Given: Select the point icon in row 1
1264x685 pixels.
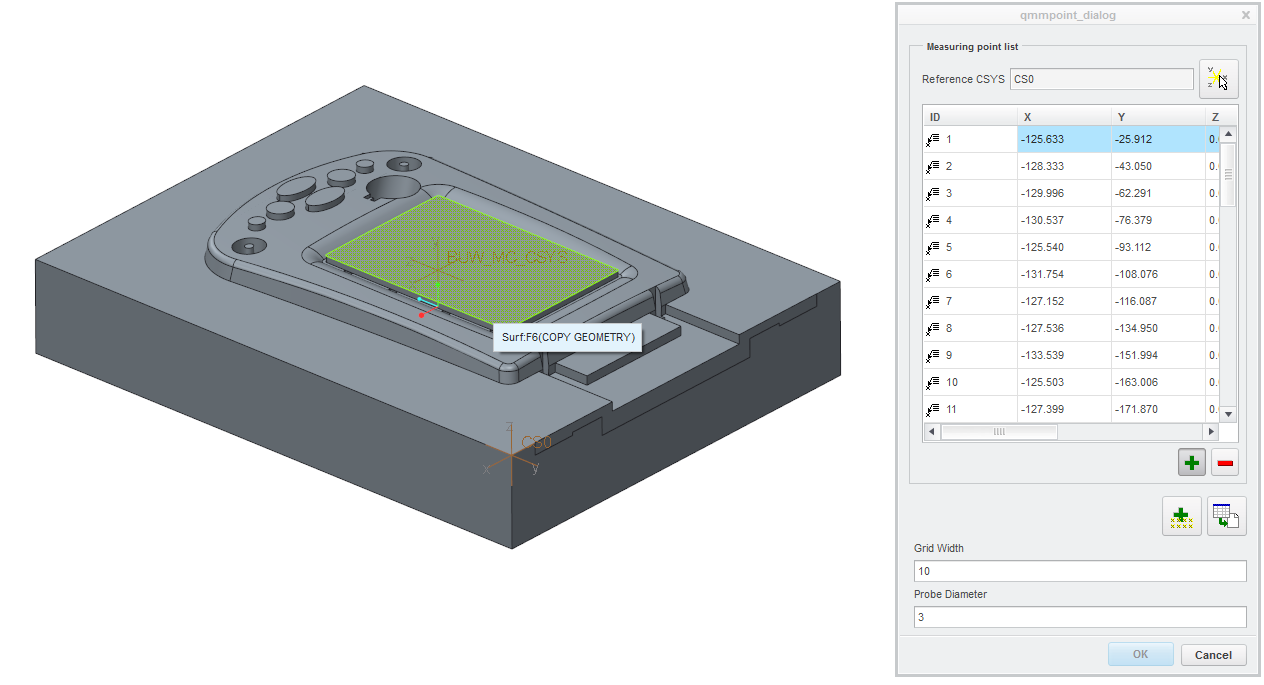Looking at the screenshot, I should [933, 139].
